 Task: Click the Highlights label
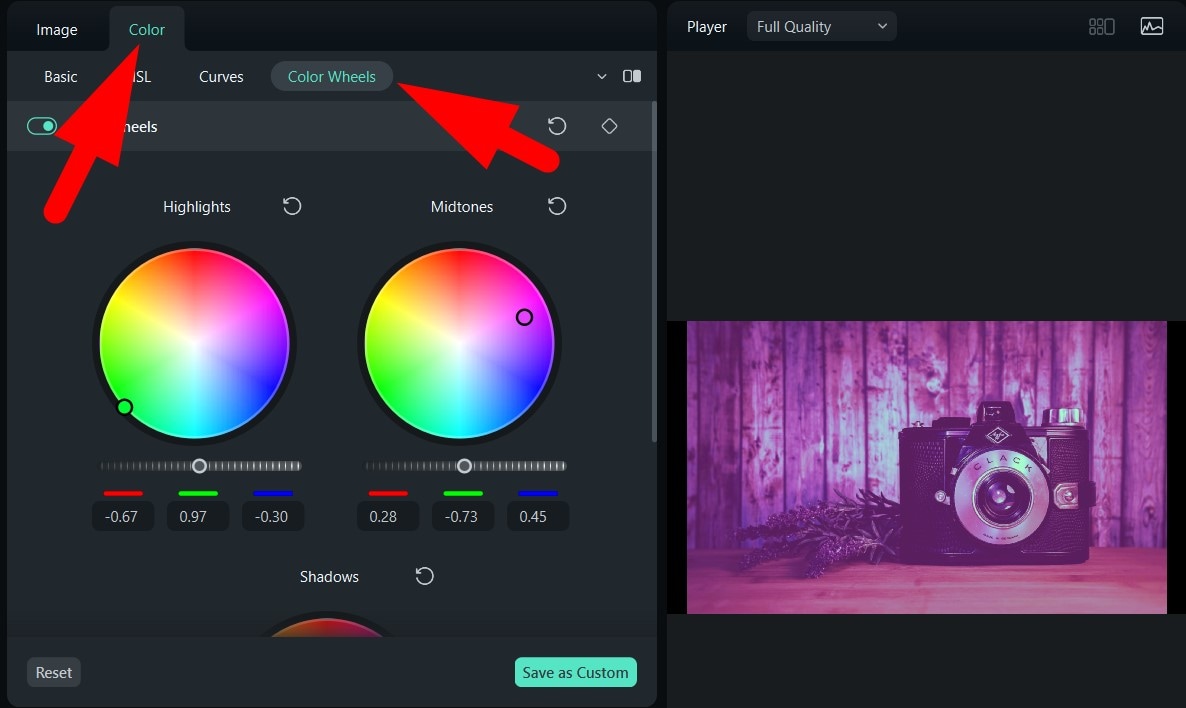[x=197, y=206]
